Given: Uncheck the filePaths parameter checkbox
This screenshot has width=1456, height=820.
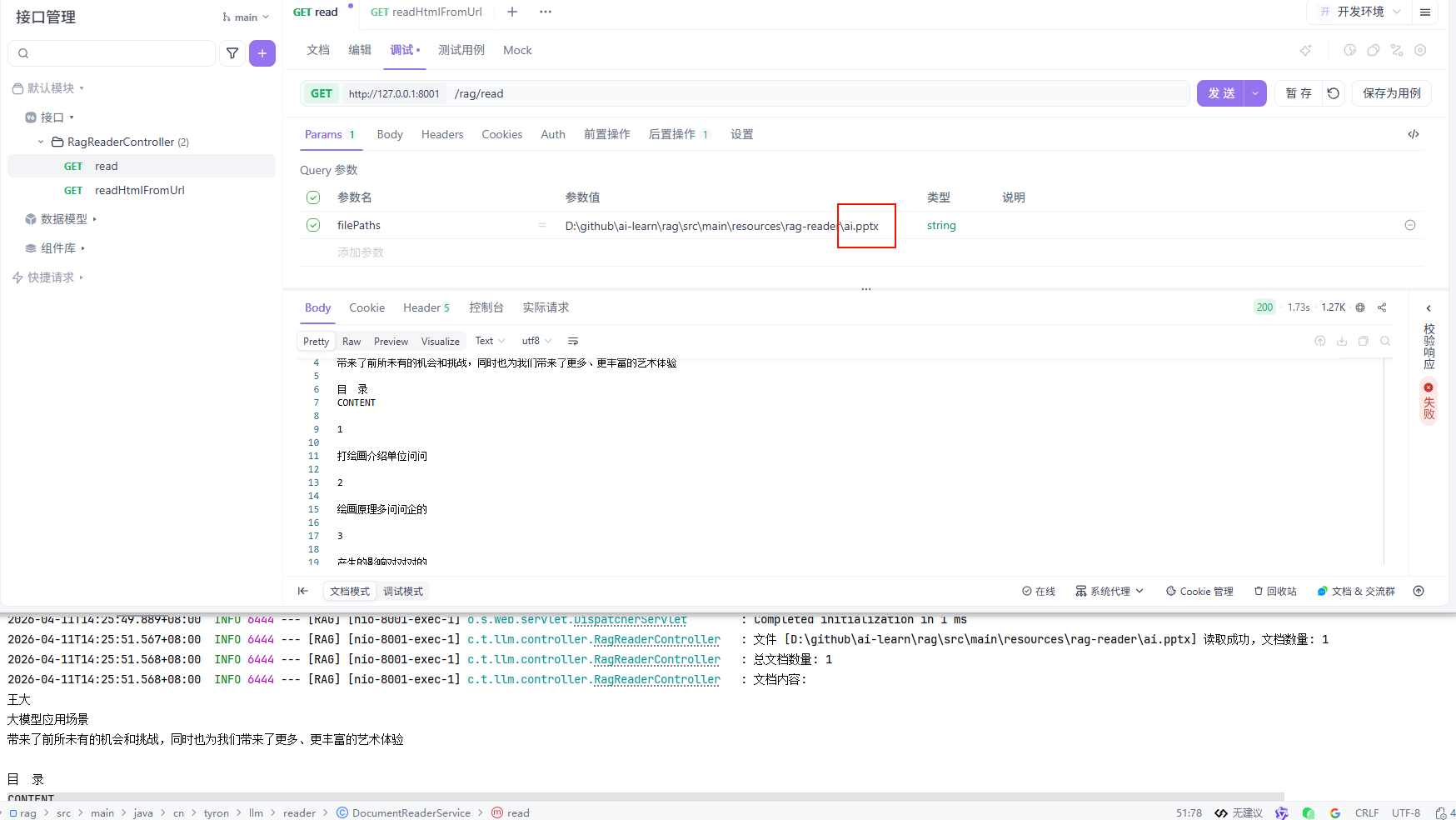Looking at the screenshot, I should [313, 225].
